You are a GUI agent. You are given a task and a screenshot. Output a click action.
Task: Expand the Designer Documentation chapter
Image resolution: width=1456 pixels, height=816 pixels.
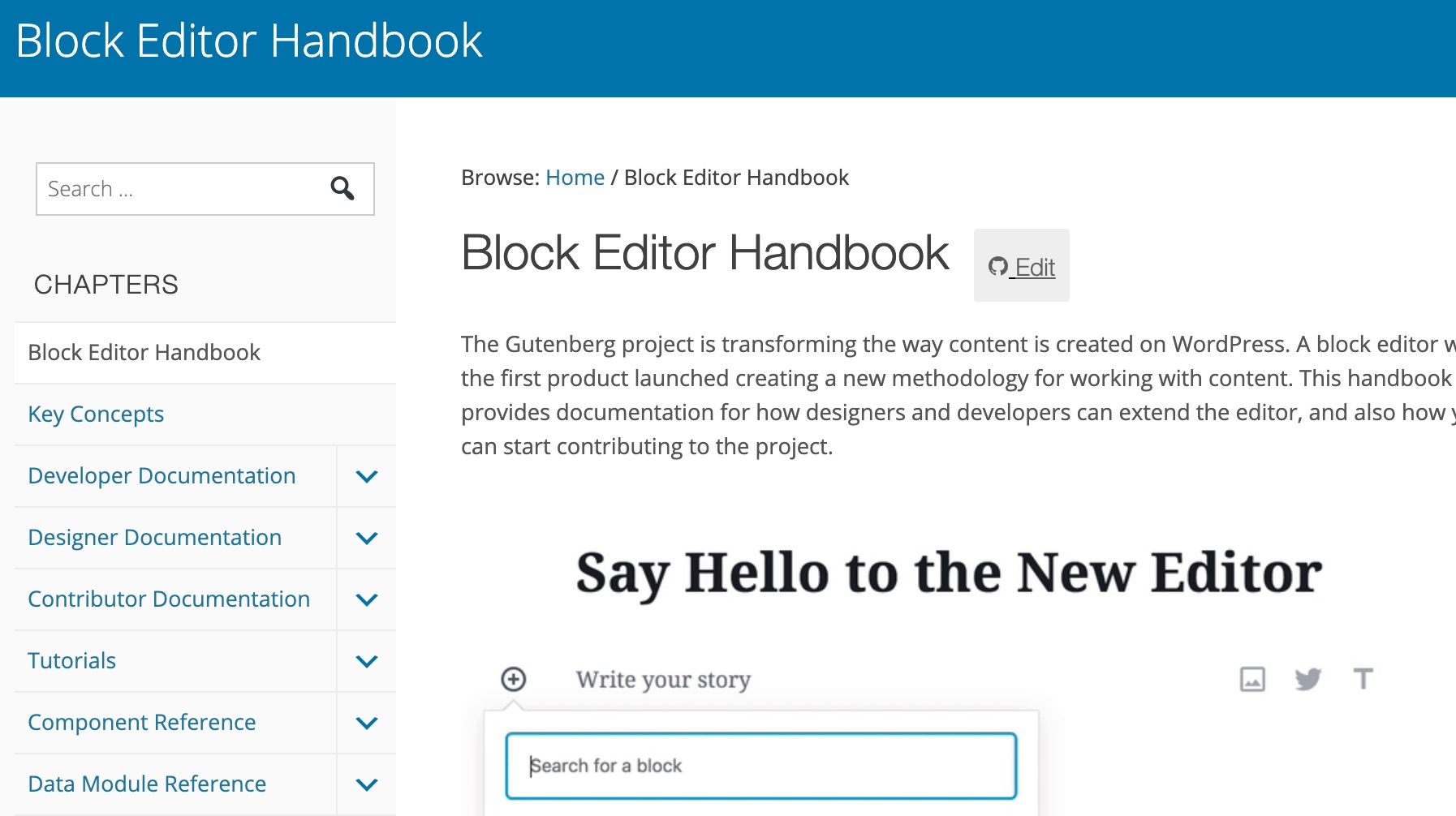(x=367, y=538)
